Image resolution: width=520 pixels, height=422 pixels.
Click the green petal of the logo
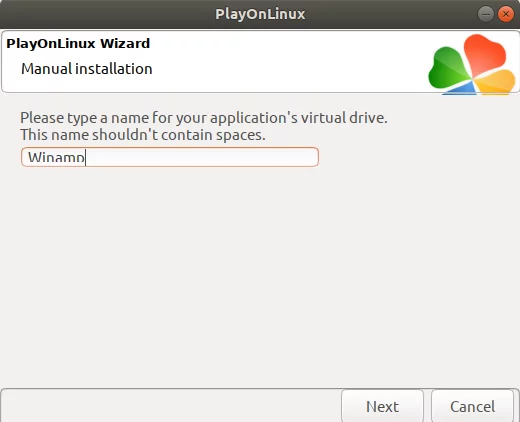[448, 68]
